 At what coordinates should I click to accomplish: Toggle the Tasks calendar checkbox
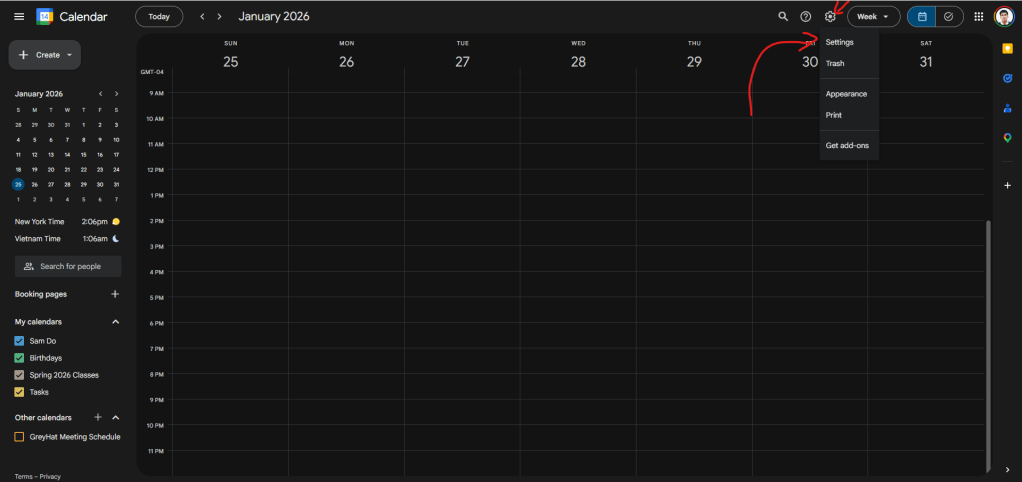click(x=19, y=392)
